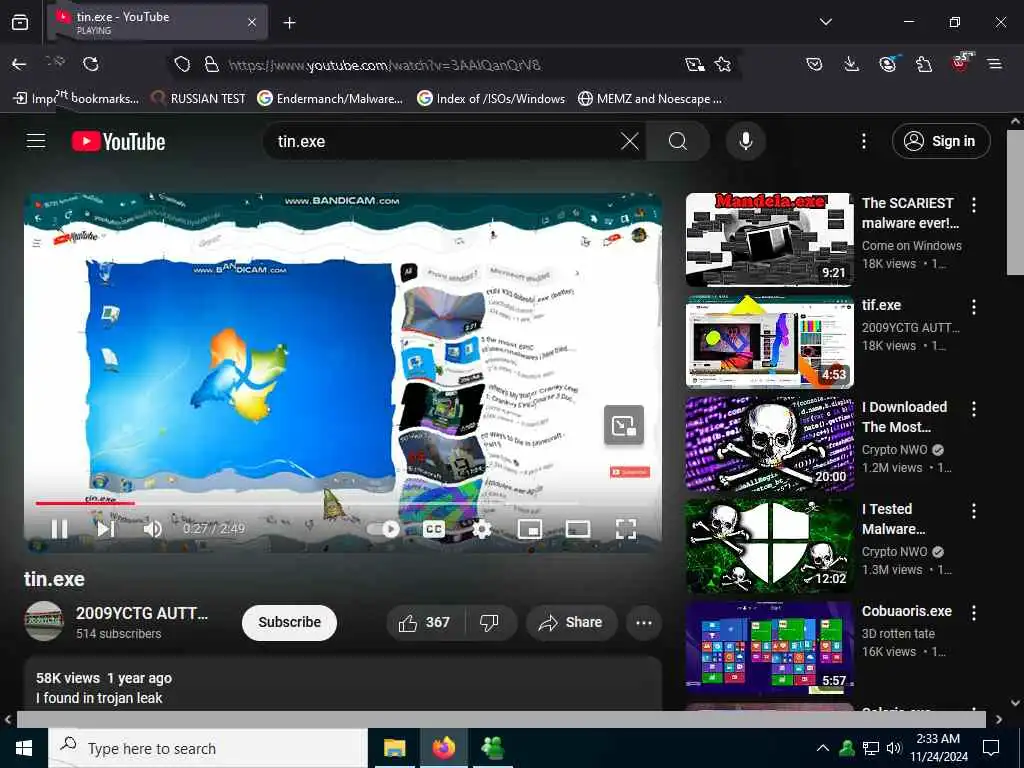Screen dimensions: 1024x768
Task: Pause the tin.exe video
Action: pyautogui.click(x=59, y=528)
